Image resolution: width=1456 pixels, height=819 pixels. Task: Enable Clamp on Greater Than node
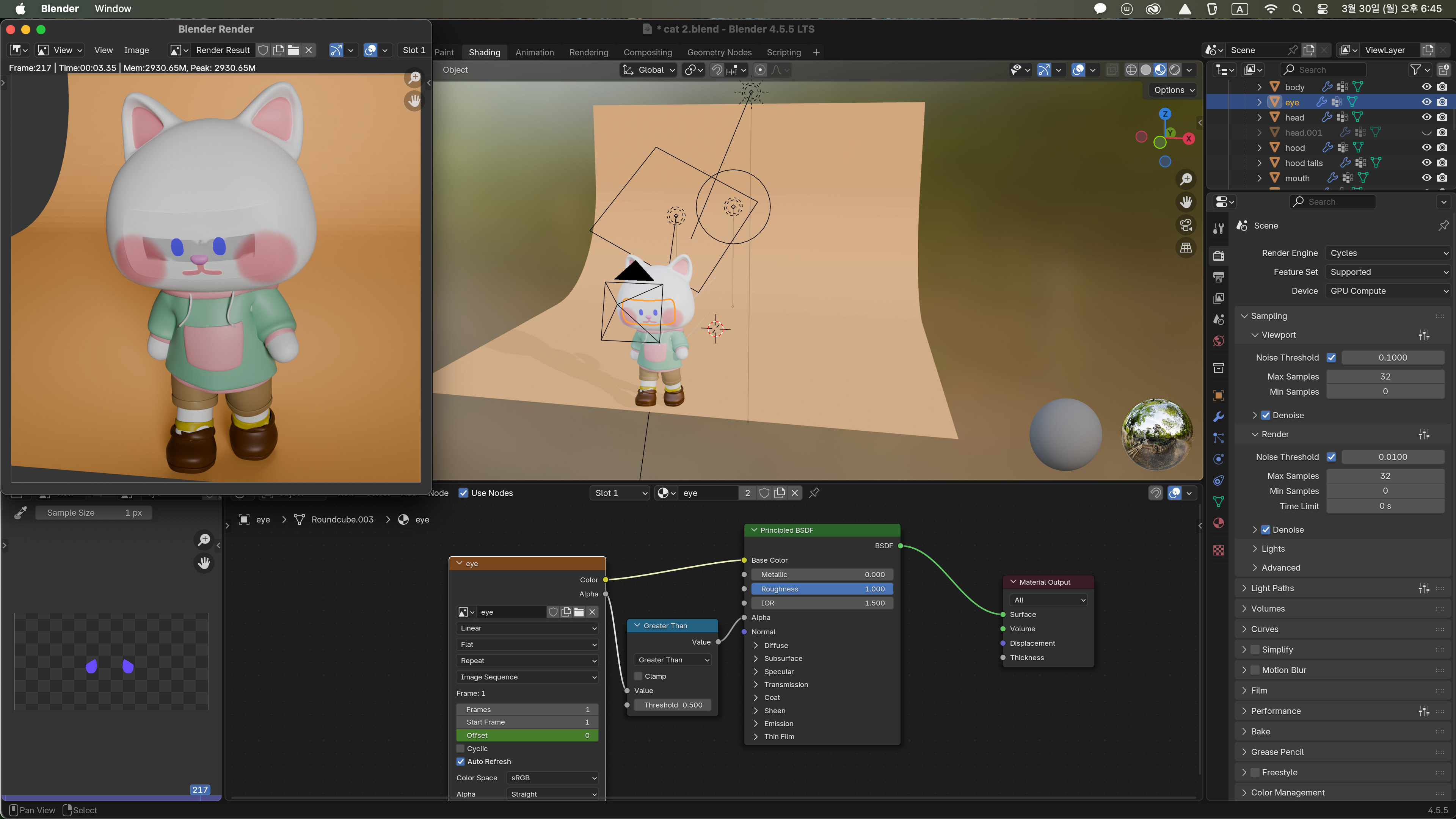[638, 676]
